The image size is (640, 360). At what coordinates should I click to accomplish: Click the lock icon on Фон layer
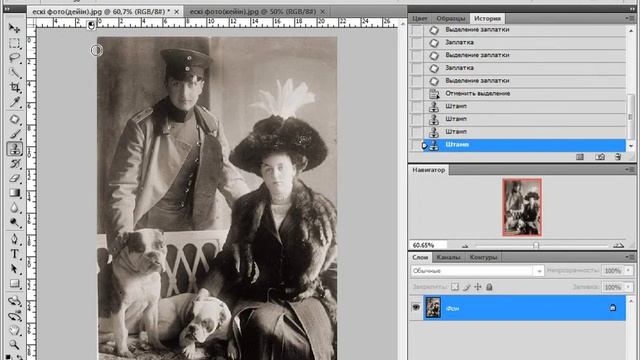(x=613, y=308)
